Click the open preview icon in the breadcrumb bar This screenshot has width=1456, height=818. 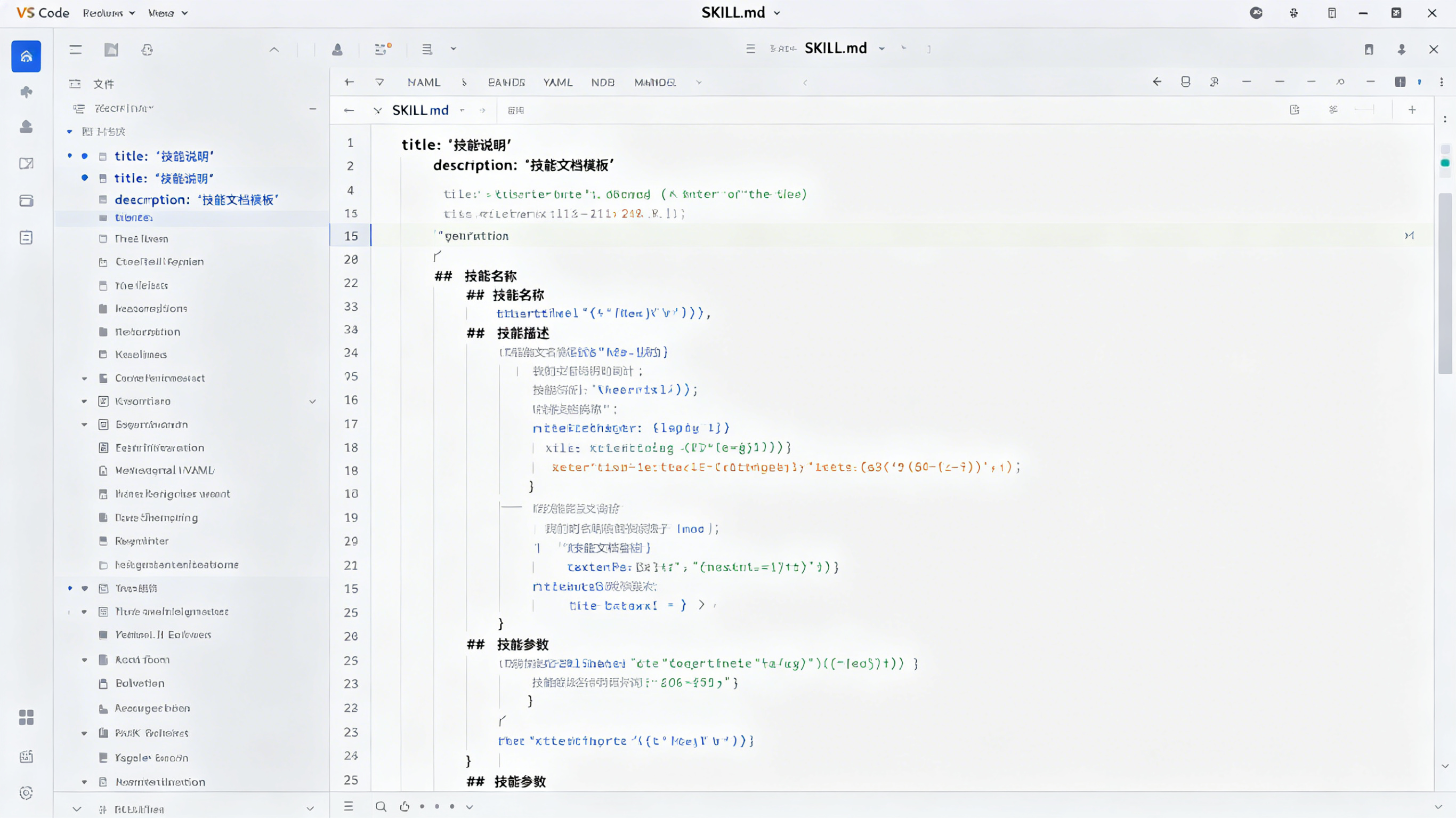1295,110
